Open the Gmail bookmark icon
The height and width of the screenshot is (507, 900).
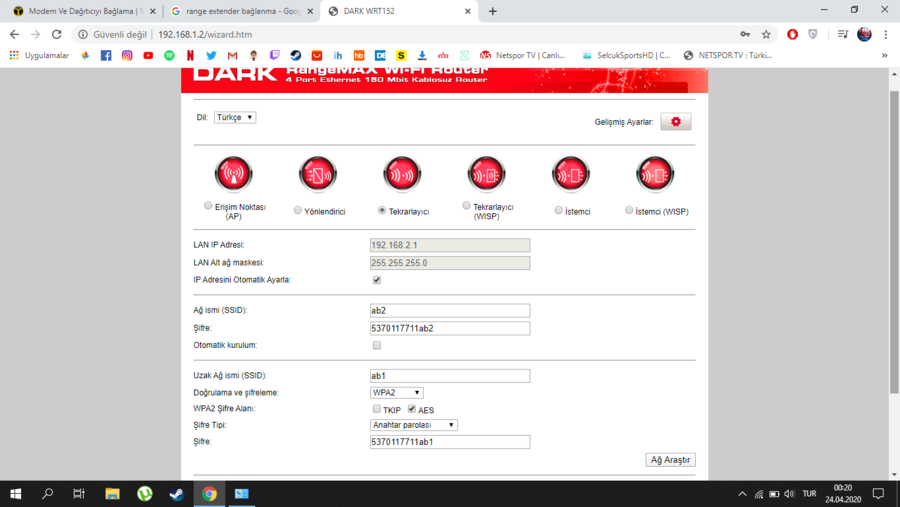pyautogui.click(x=232, y=56)
